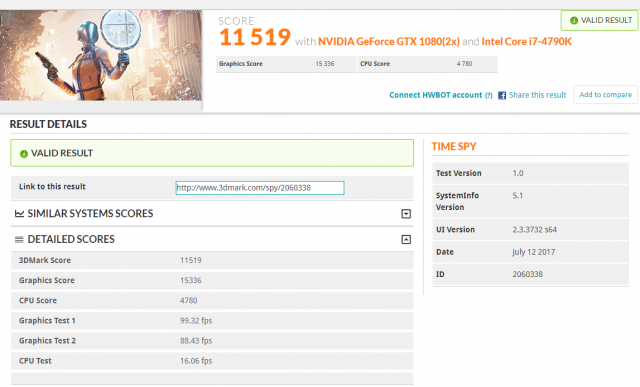Open the NVIDIA GeForce GTX 1080(2x) link
Viewport: 640px width, 387px height.
(x=389, y=42)
